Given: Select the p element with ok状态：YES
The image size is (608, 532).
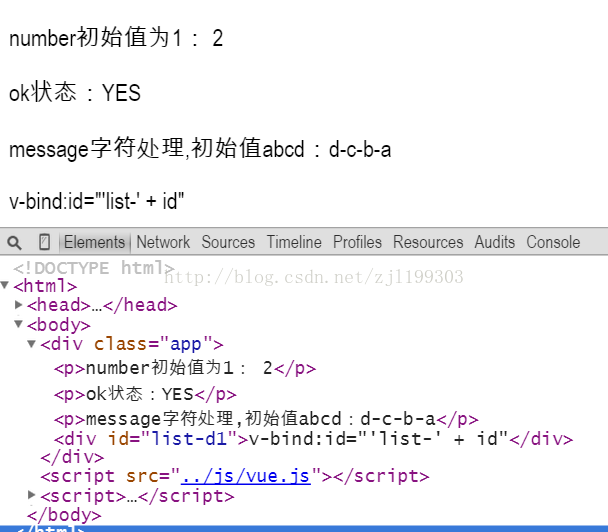Looking at the screenshot, I should click(145, 394).
